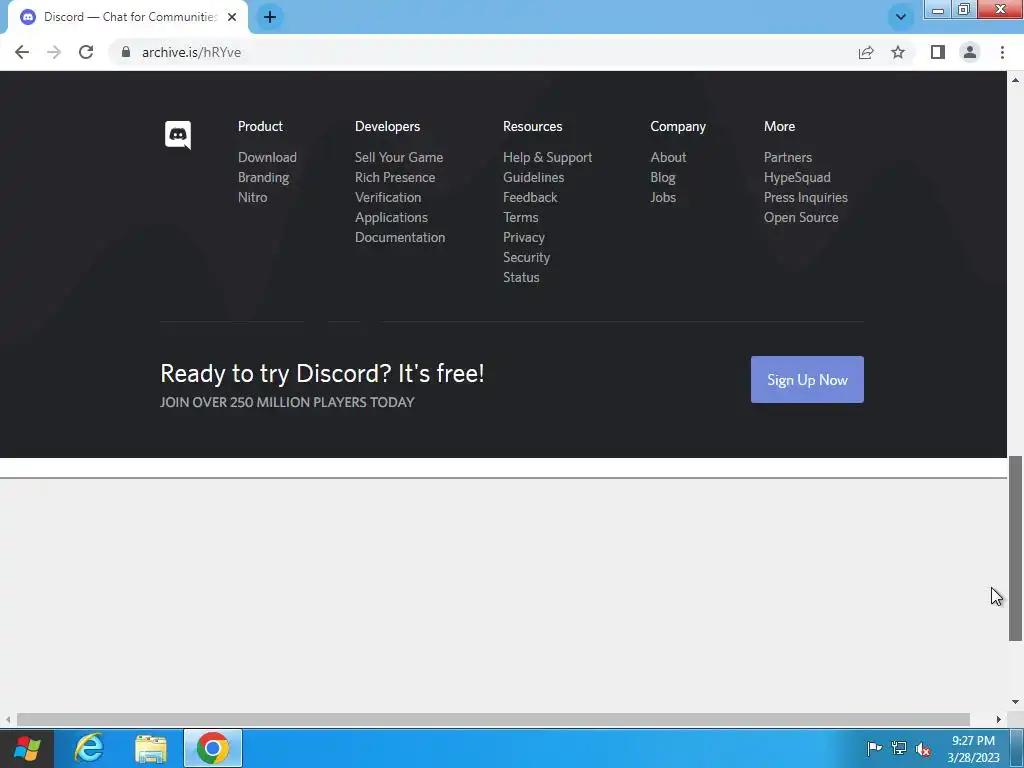Open the Status link
This screenshot has height=768, width=1024.
pos(521,278)
